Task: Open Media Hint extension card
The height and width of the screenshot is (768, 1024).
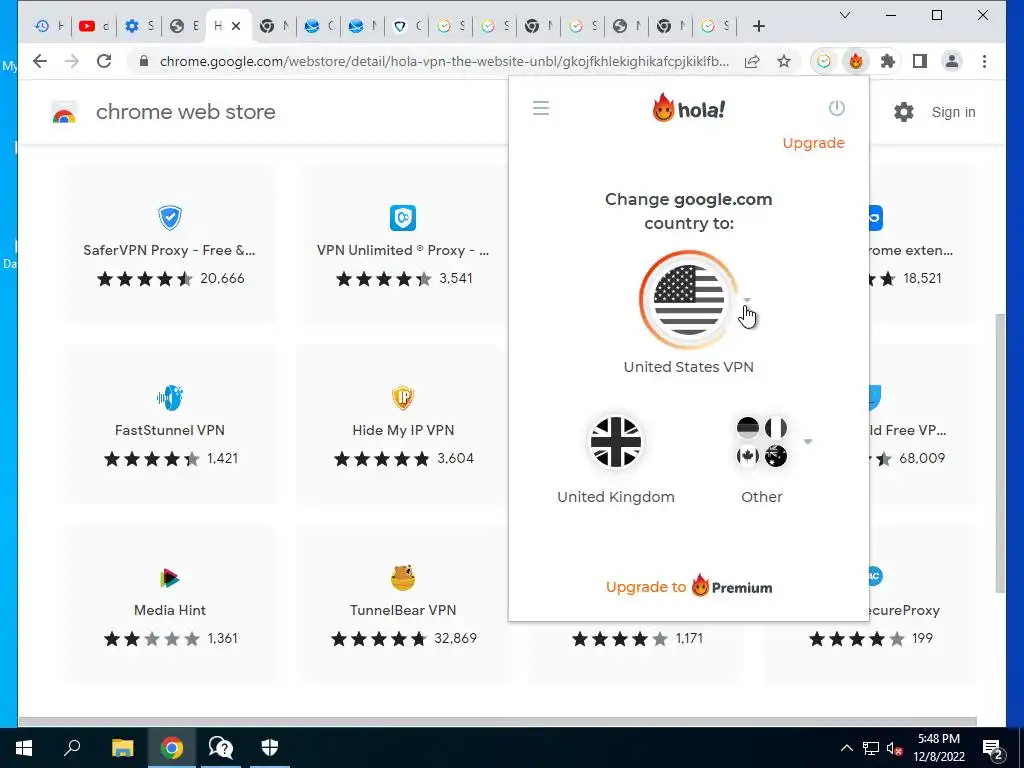Action: (x=170, y=604)
